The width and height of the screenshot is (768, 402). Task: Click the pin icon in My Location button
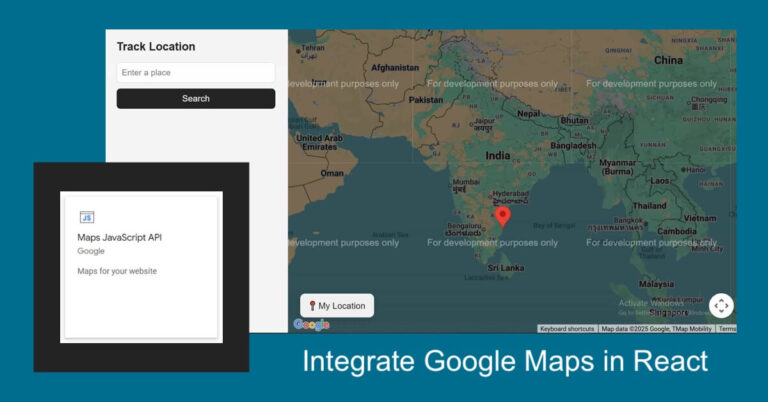click(x=312, y=306)
